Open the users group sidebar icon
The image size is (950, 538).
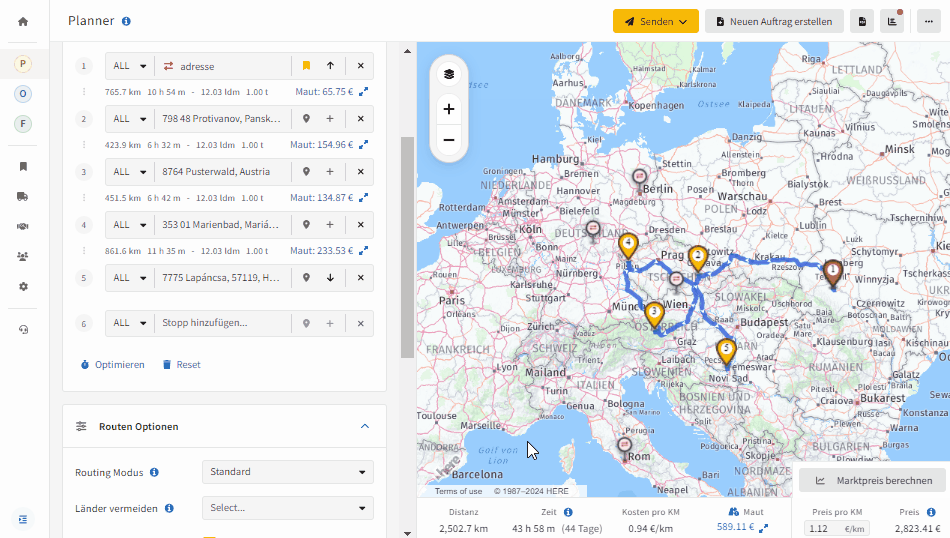pos(23,256)
